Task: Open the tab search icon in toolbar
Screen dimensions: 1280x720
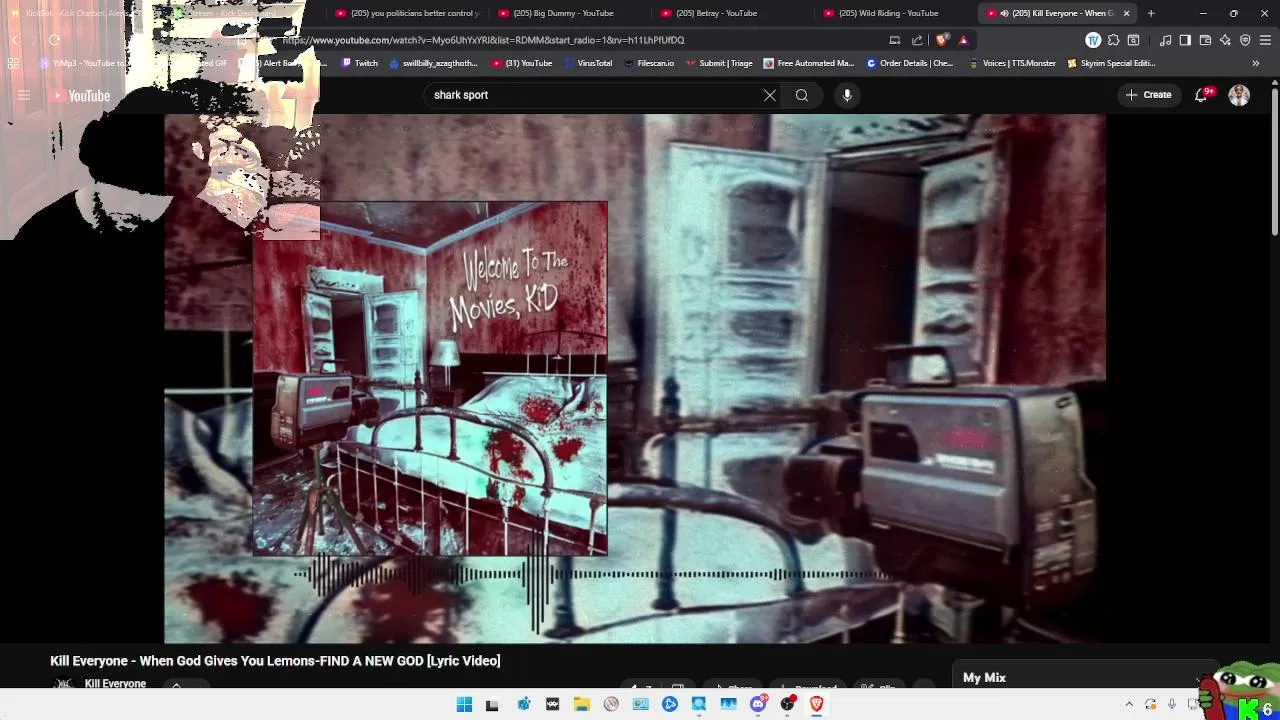Action: click(x=1133, y=40)
